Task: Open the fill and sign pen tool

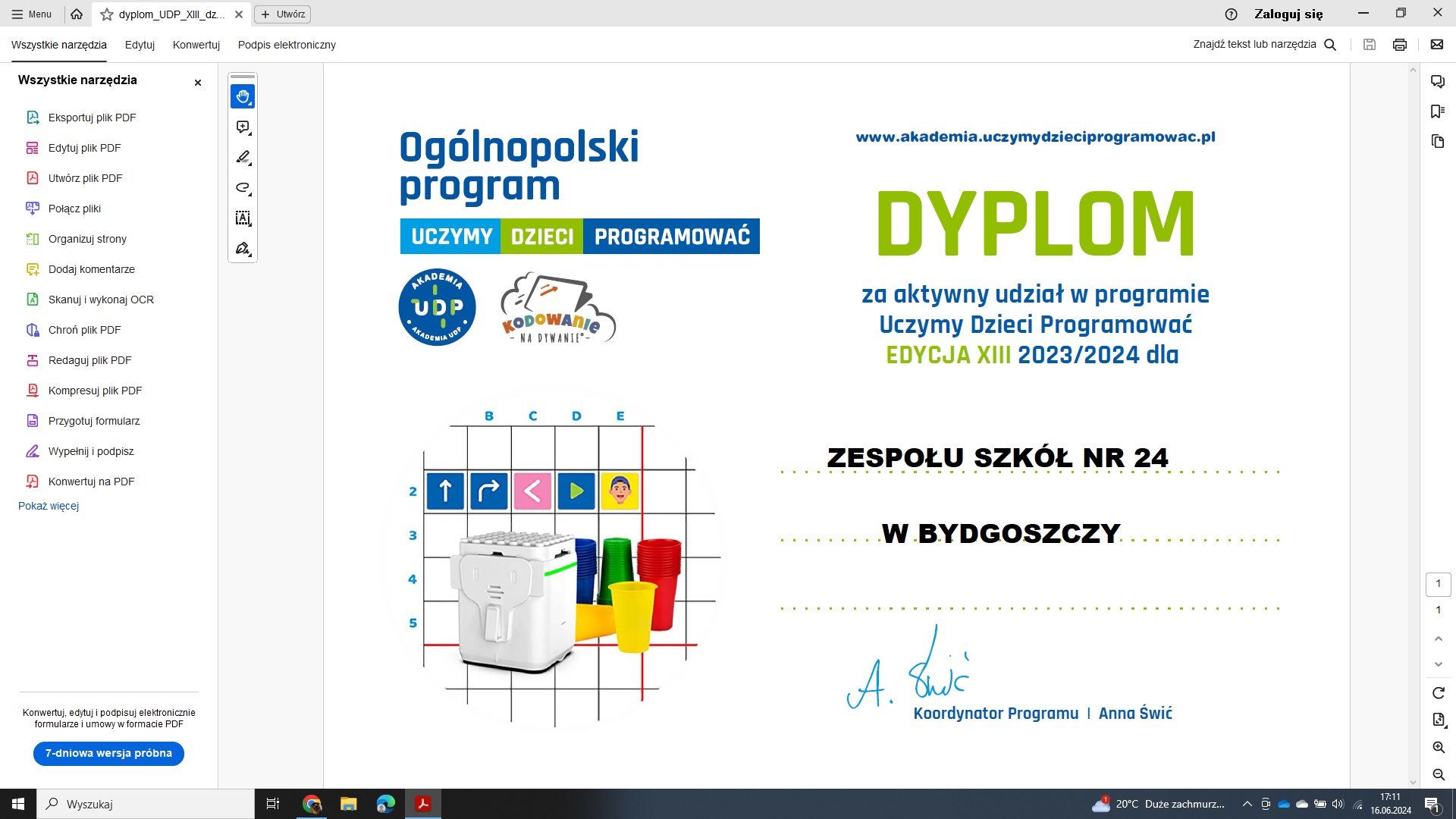Action: click(x=243, y=249)
